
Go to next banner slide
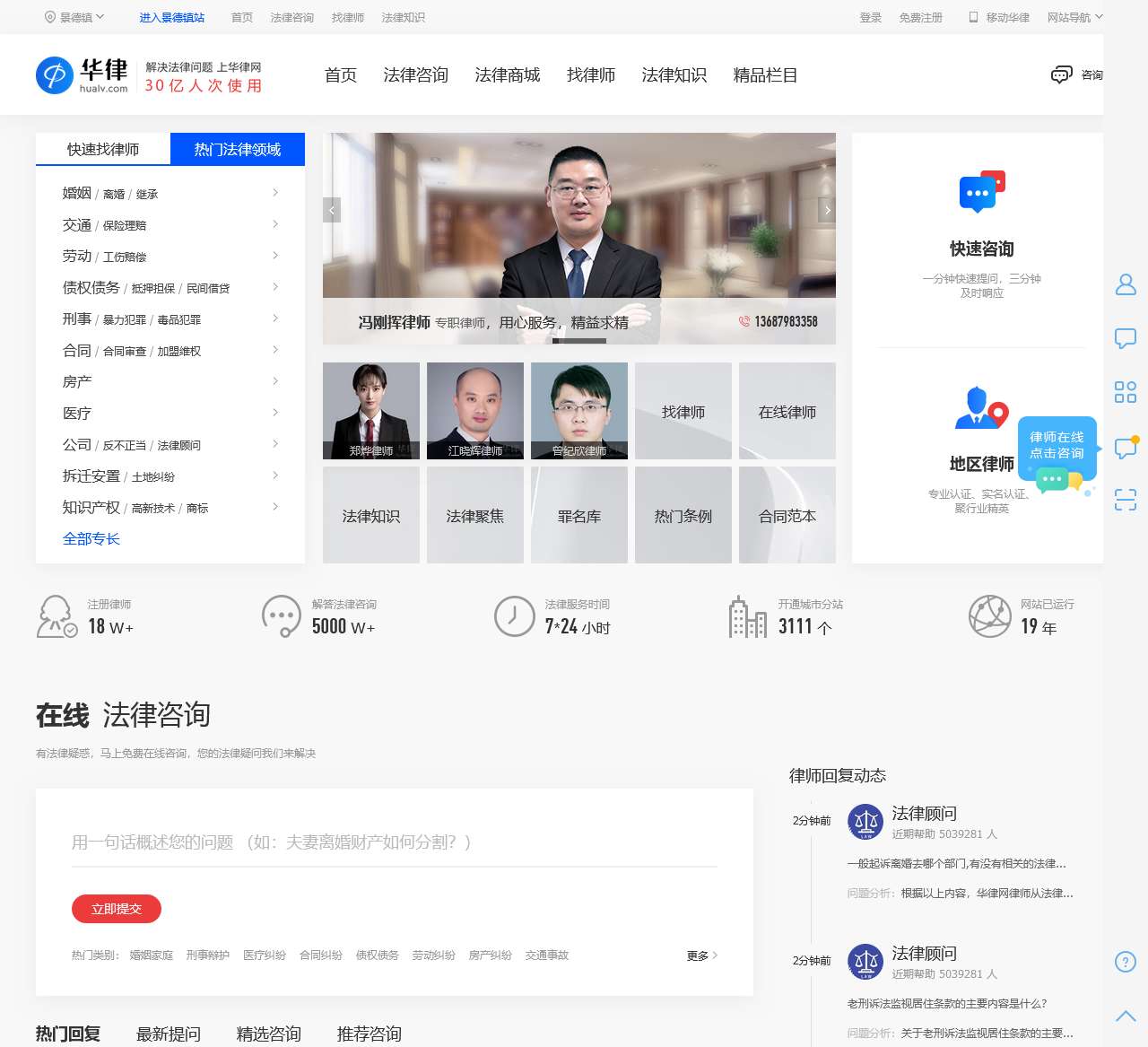[827, 210]
